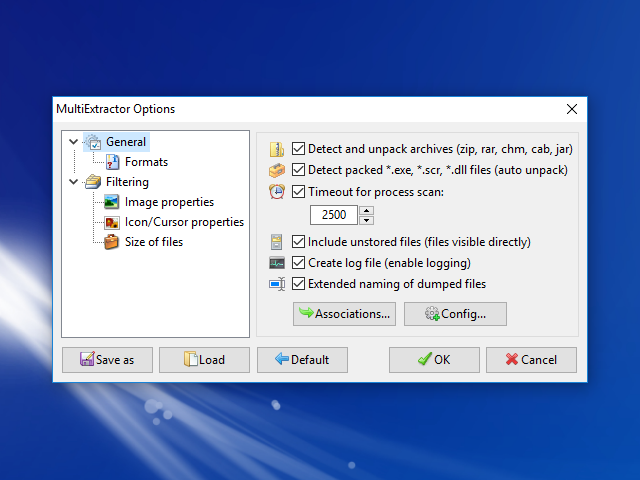Click the alarm clock icon beside Timeout
Screen dimensions: 640x480
tap(277, 191)
